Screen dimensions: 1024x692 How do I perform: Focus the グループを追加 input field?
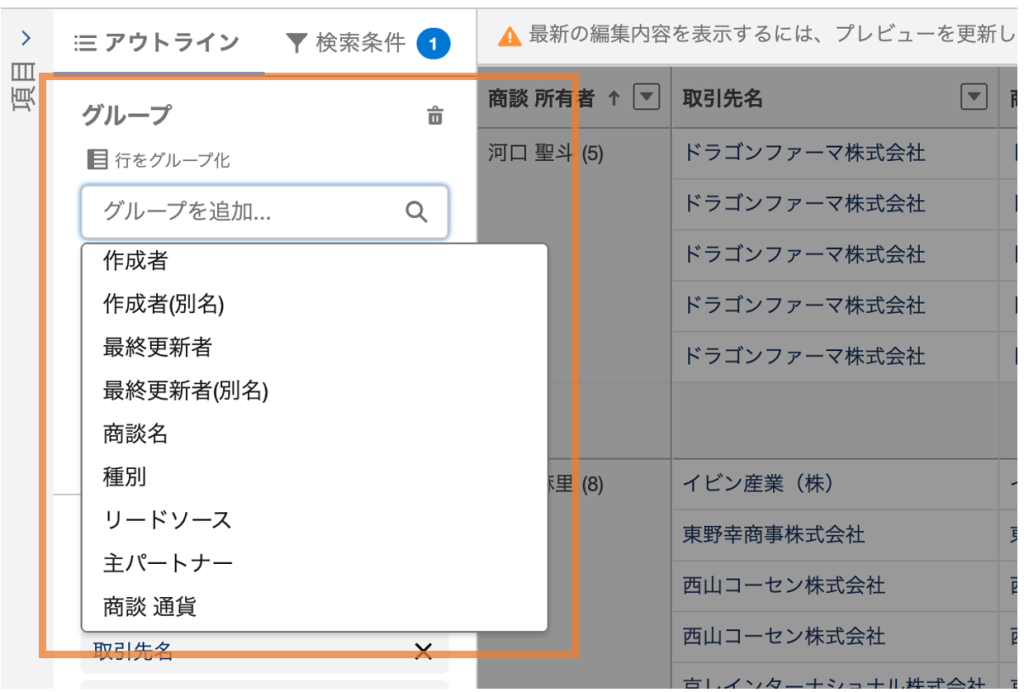250,212
